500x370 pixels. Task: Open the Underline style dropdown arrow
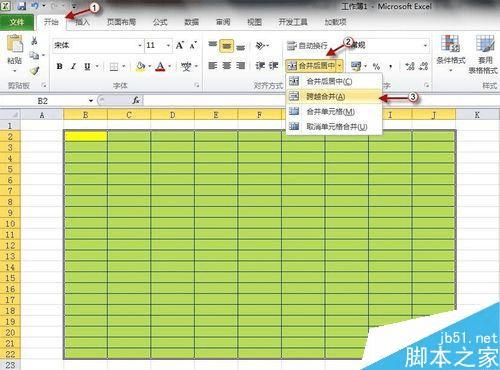click(x=97, y=66)
